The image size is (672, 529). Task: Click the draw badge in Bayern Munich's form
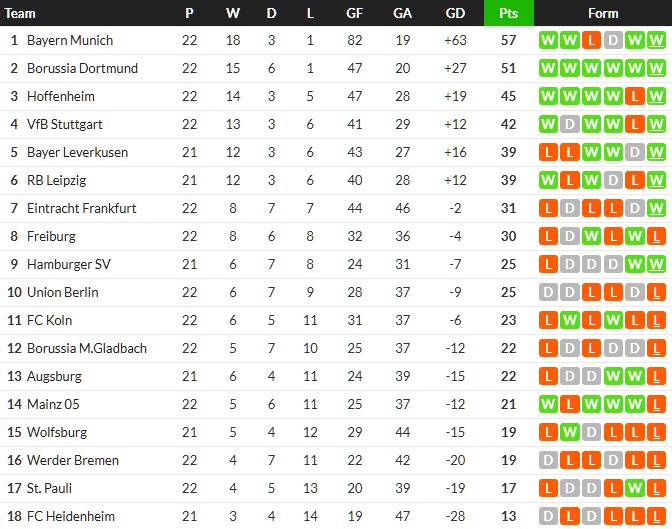coord(613,41)
